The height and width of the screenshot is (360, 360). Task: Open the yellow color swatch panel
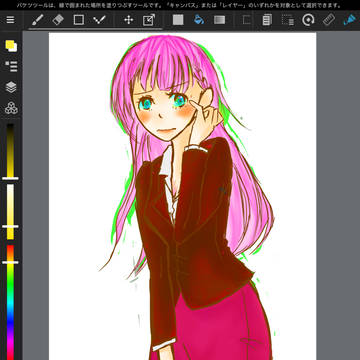point(11,46)
